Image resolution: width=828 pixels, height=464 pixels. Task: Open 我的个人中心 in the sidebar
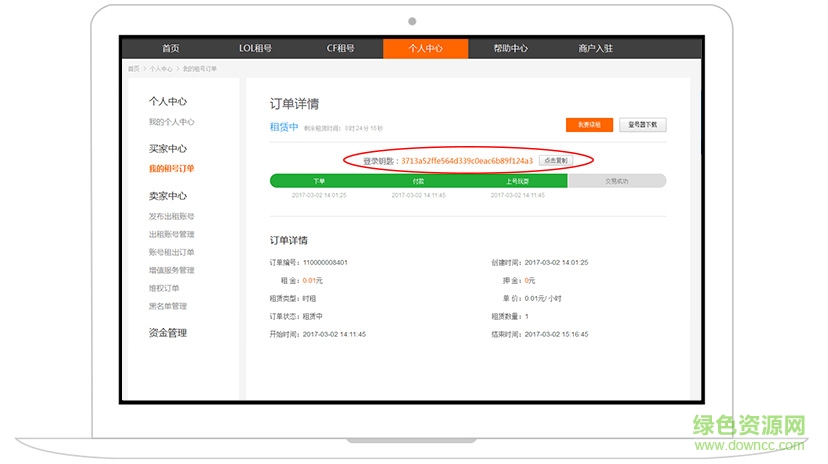tap(171, 122)
